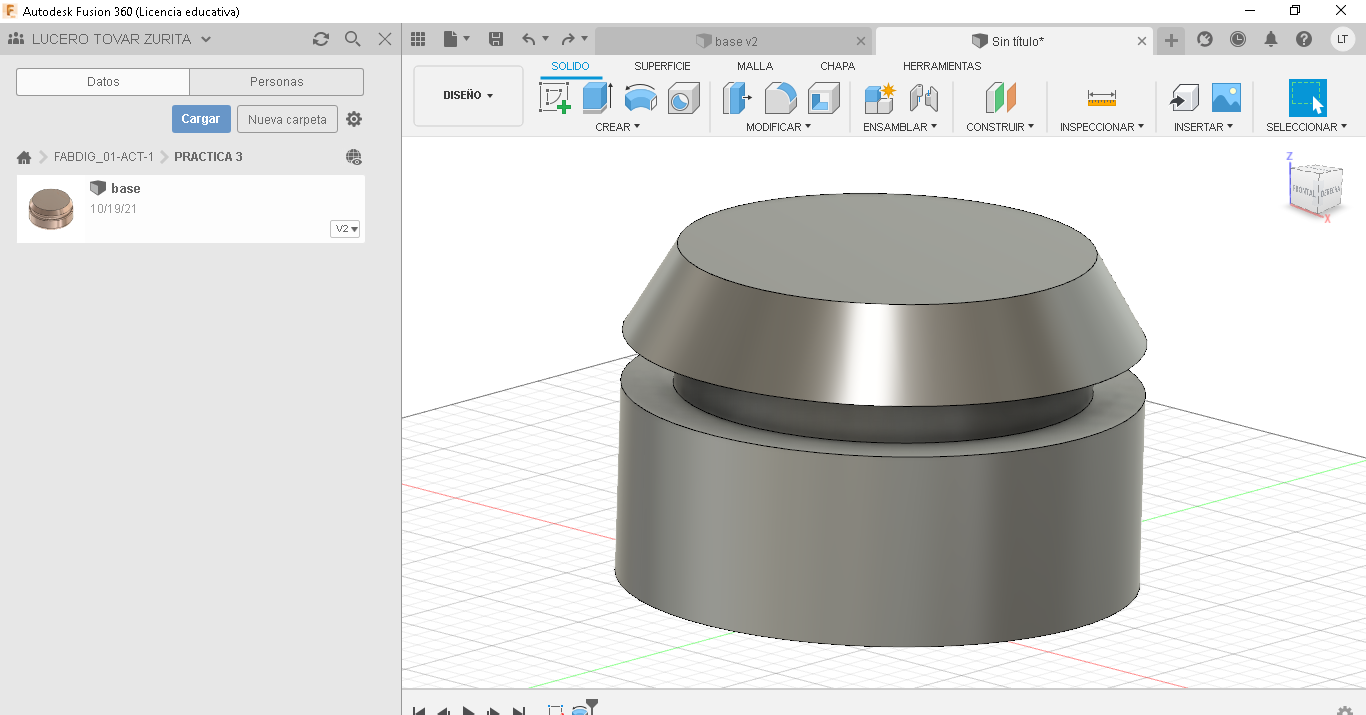1366x715 pixels.
Task: Open data panel settings gear
Action: click(x=354, y=119)
